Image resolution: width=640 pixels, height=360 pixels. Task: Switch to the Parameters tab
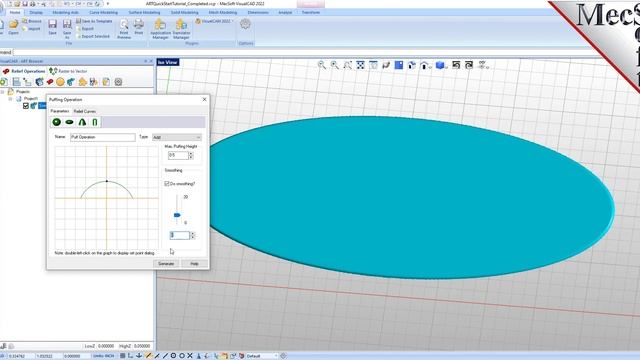point(60,111)
